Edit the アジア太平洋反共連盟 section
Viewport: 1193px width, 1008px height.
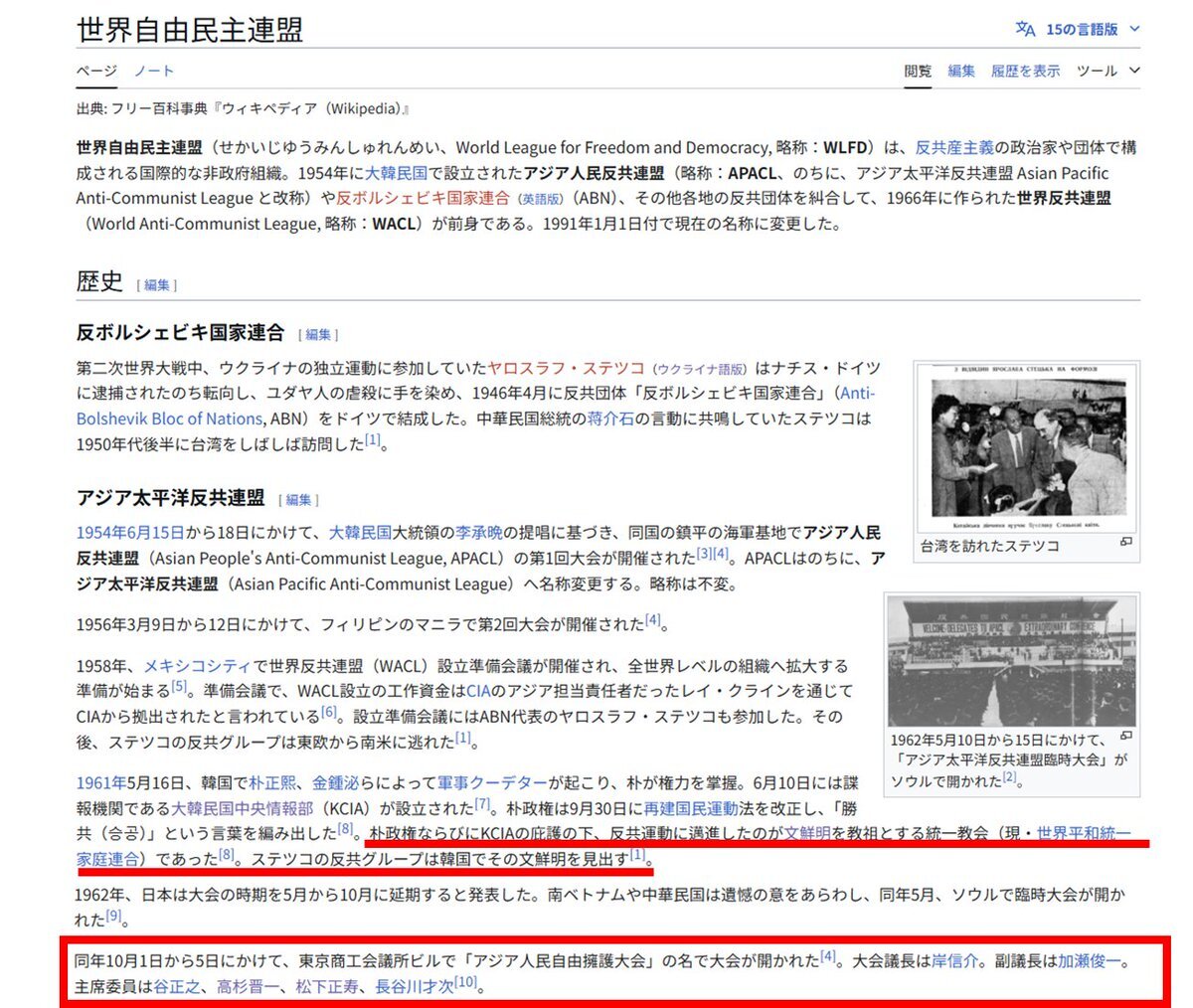point(298,500)
